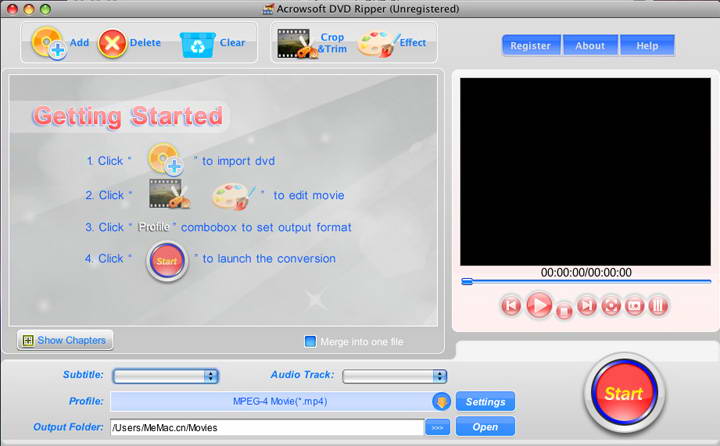
Task: Click the Effect label in toolbar
Action: pyautogui.click(x=413, y=43)
